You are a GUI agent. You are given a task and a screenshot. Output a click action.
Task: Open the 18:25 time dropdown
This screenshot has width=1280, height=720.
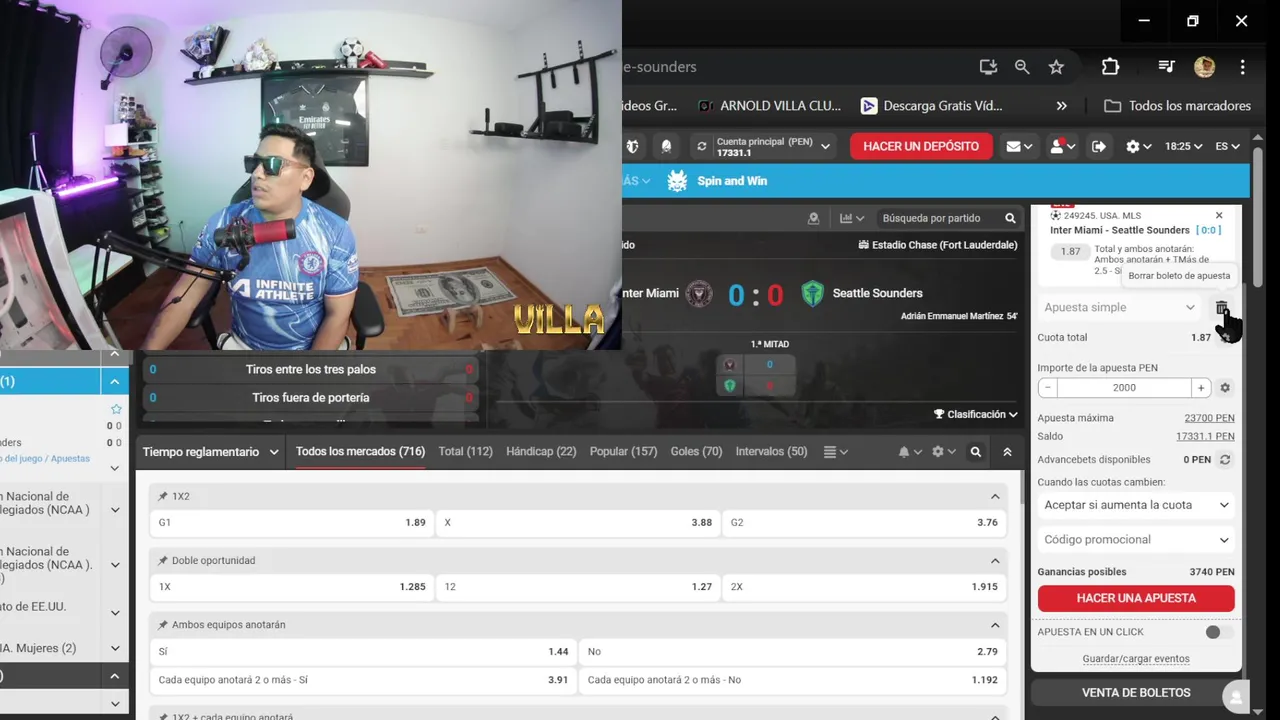click(x=1183, y=146)
